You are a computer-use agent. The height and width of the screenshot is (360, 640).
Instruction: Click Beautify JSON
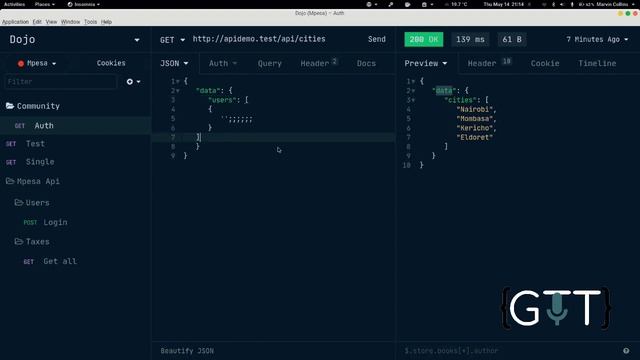pyautogui.click(x=187, y=351)
